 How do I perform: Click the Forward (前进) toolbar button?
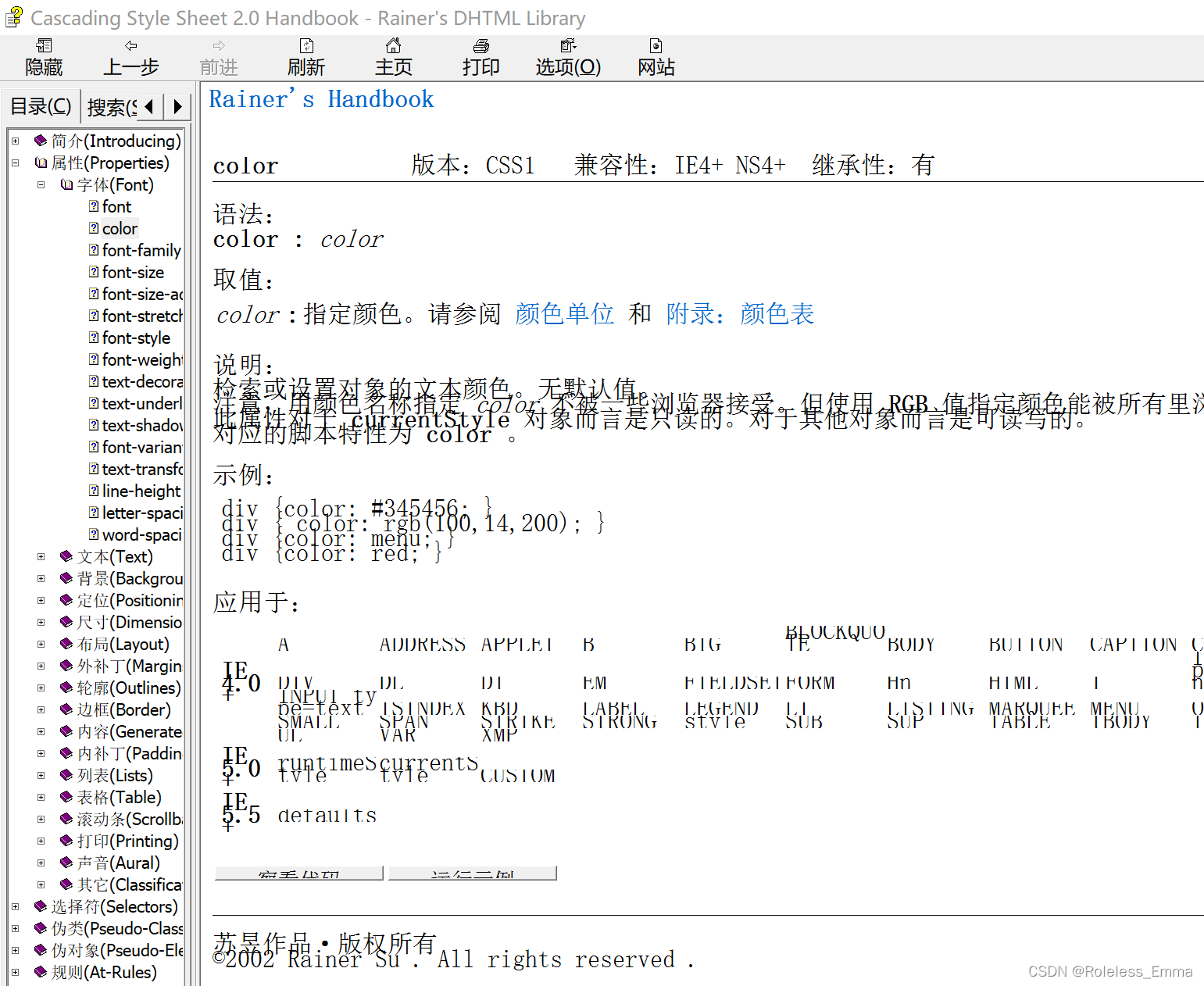[219, 58]
